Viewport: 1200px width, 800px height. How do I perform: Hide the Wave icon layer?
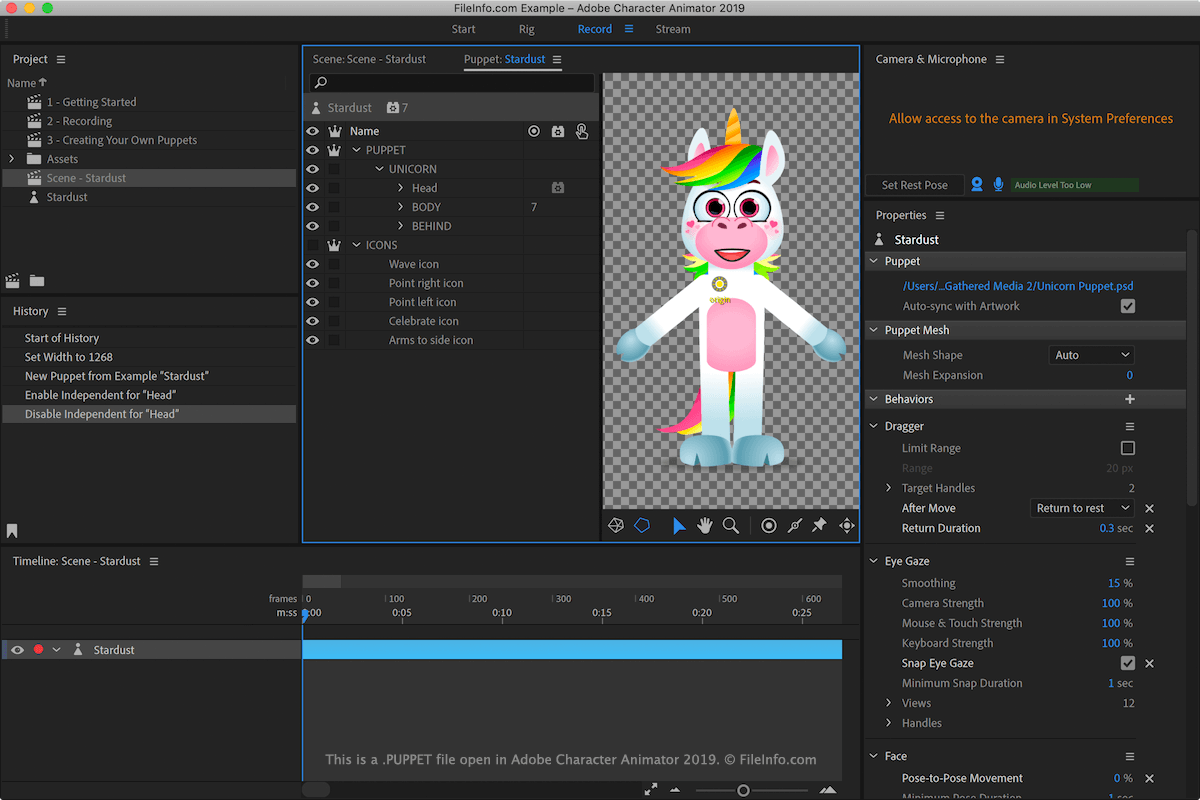(x=313, y=264)
